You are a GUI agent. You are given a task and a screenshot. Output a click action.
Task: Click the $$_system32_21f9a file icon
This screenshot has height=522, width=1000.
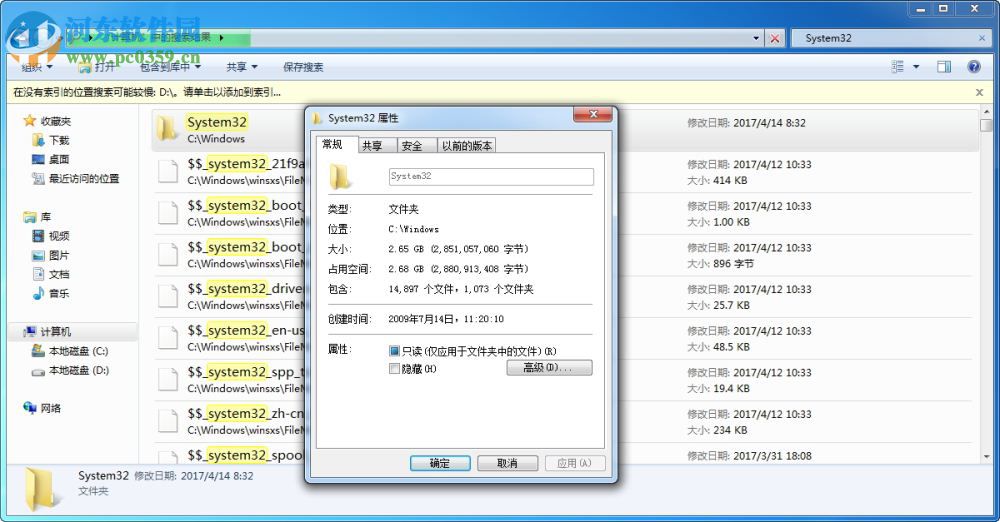click(x=168, y=172)
